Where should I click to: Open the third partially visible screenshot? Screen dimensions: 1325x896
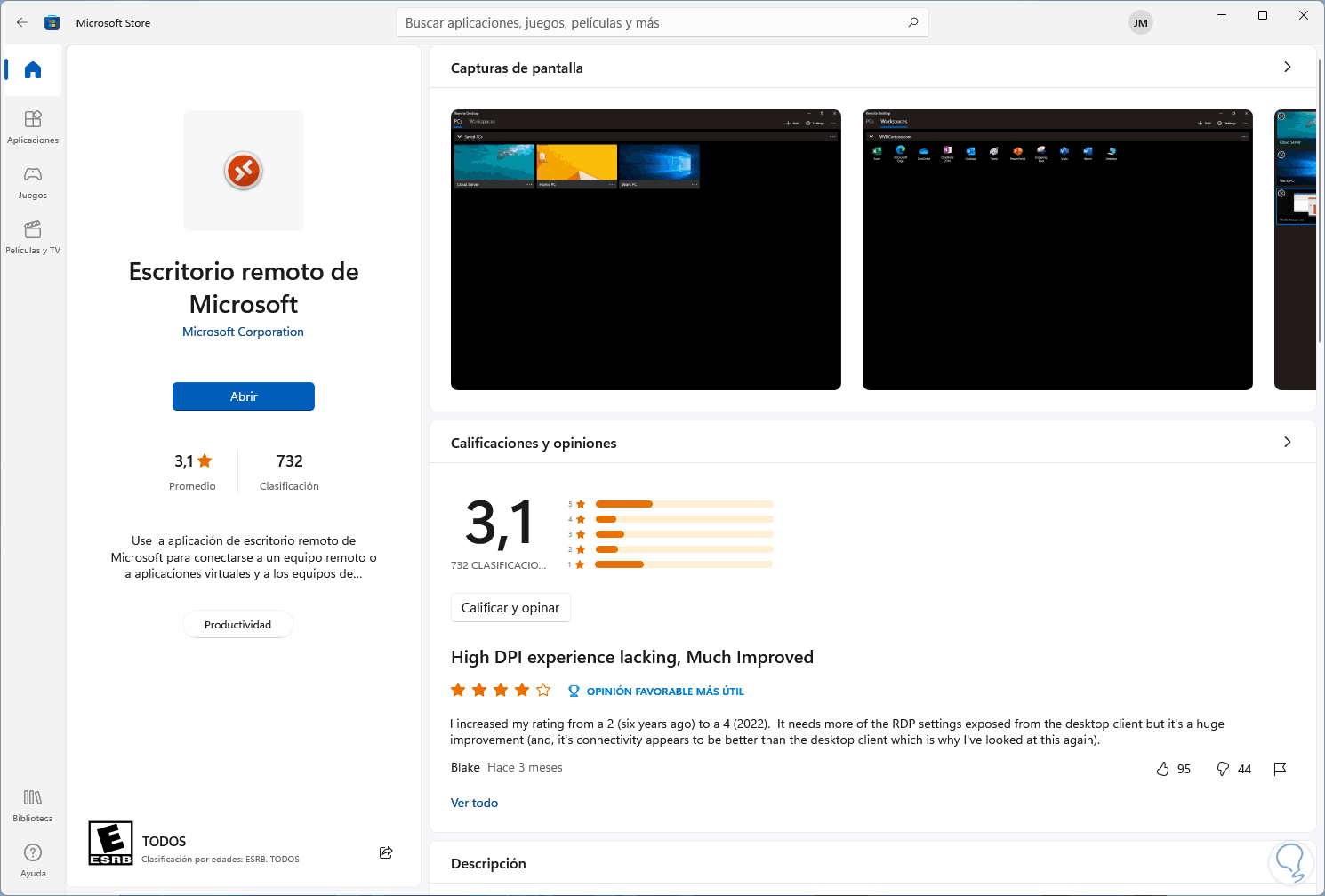point(1295,250)
